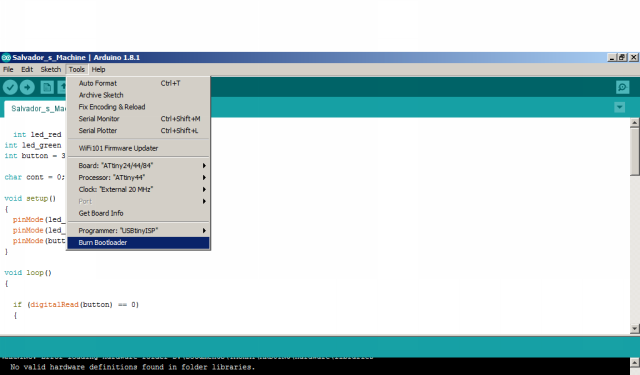Click the 'void loop()' code line
This screenshot has height=375, width=640.
pyautogui.click(x=28, y=273)
